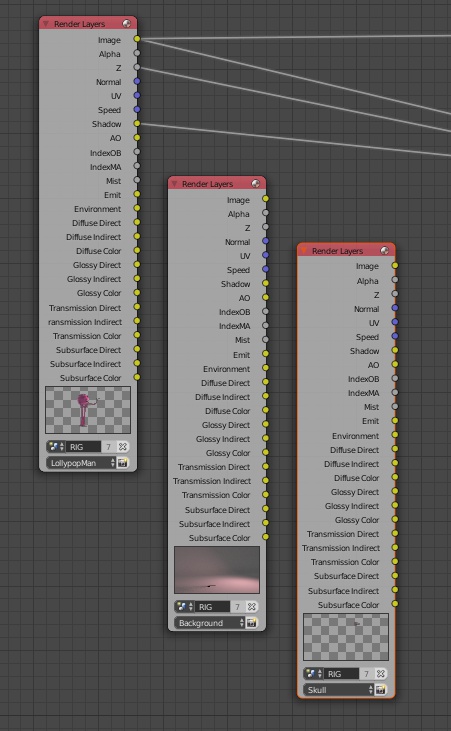
Task: Click Image output socket on Skull node
Action: (395, 265)
